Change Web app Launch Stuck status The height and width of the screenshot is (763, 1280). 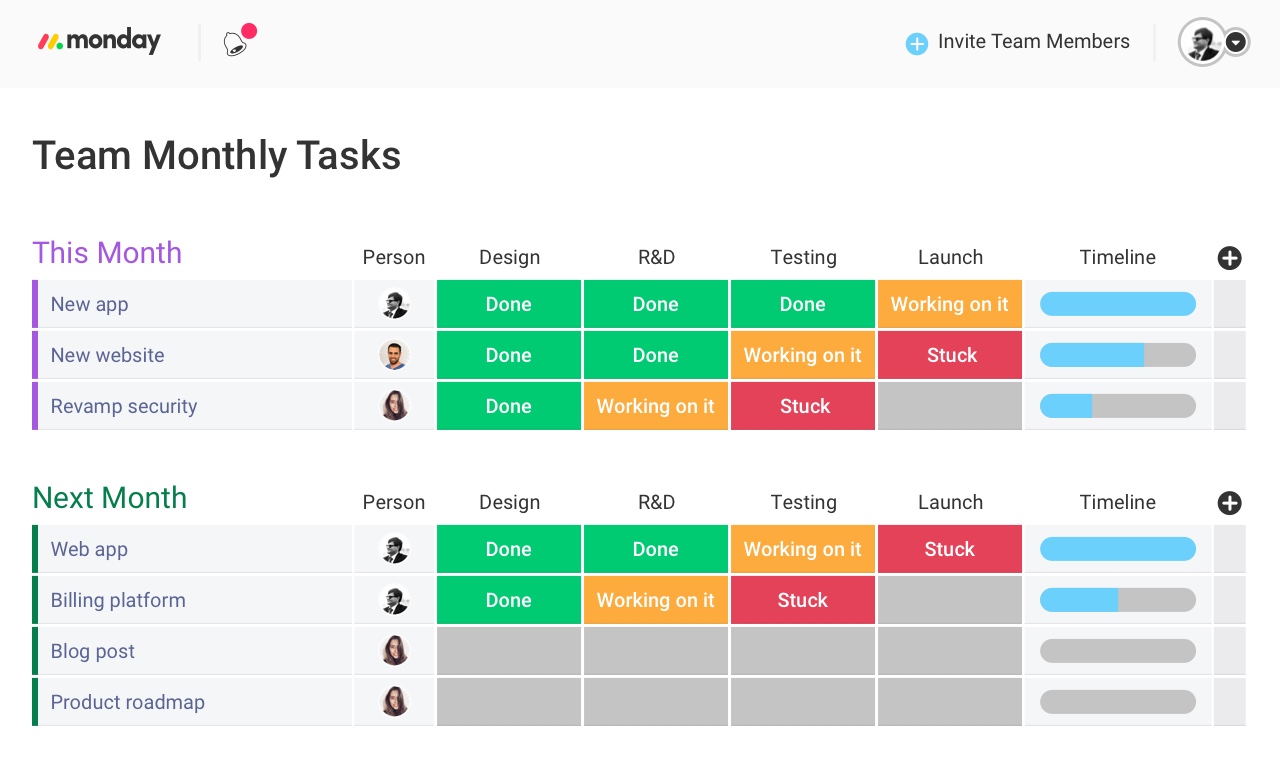click(950, 549)
